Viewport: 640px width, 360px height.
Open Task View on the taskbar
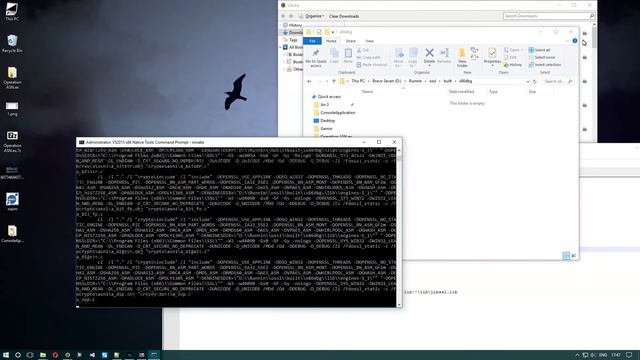click(x=30, y=355)
